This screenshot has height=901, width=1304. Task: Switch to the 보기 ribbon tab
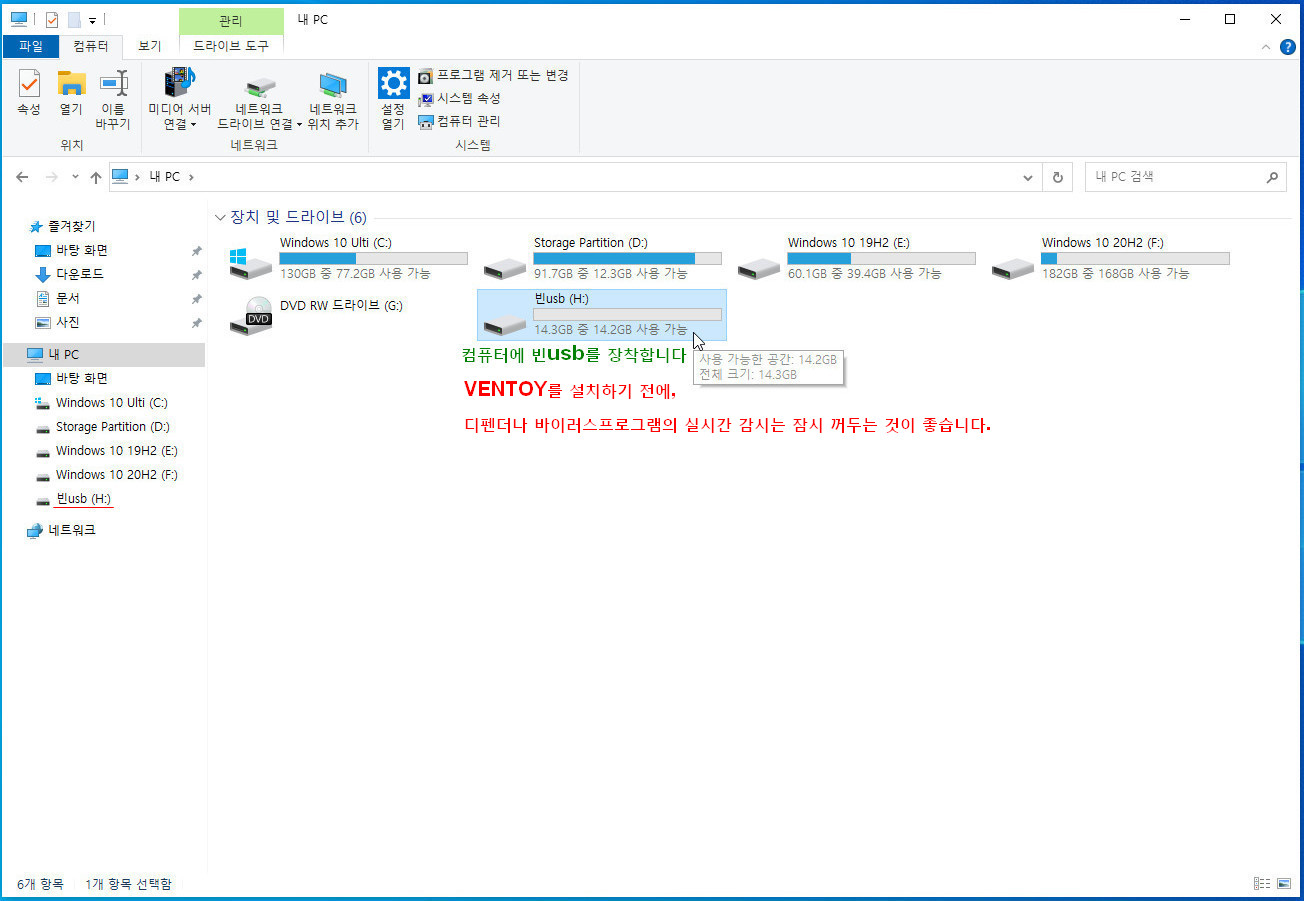click(150, 46)
